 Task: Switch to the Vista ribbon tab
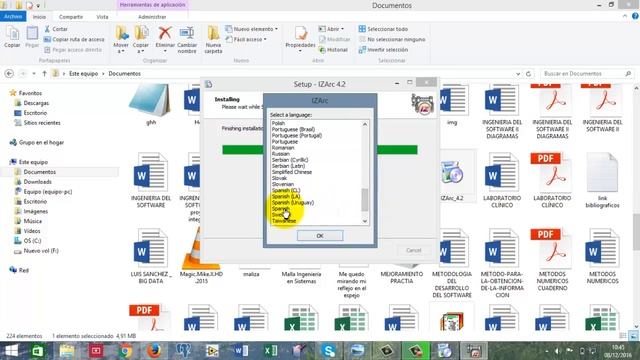(102, 17)
